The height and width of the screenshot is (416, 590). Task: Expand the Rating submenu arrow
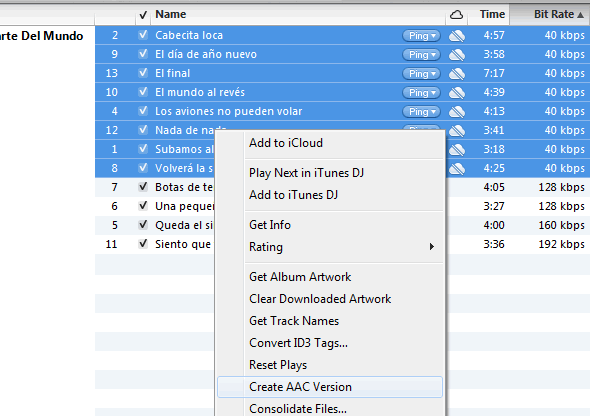pyautogui.click(x=432, y=247)
